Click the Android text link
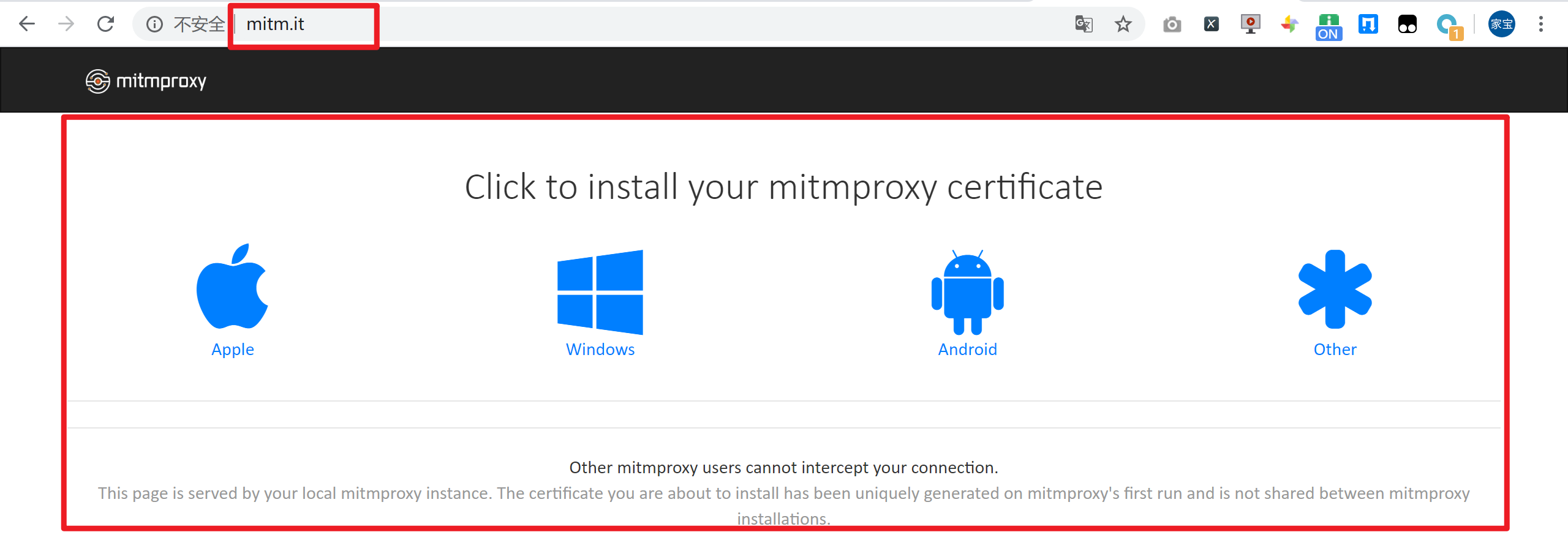The width and height of the screenshot is (1568, 543). [968, 350]
